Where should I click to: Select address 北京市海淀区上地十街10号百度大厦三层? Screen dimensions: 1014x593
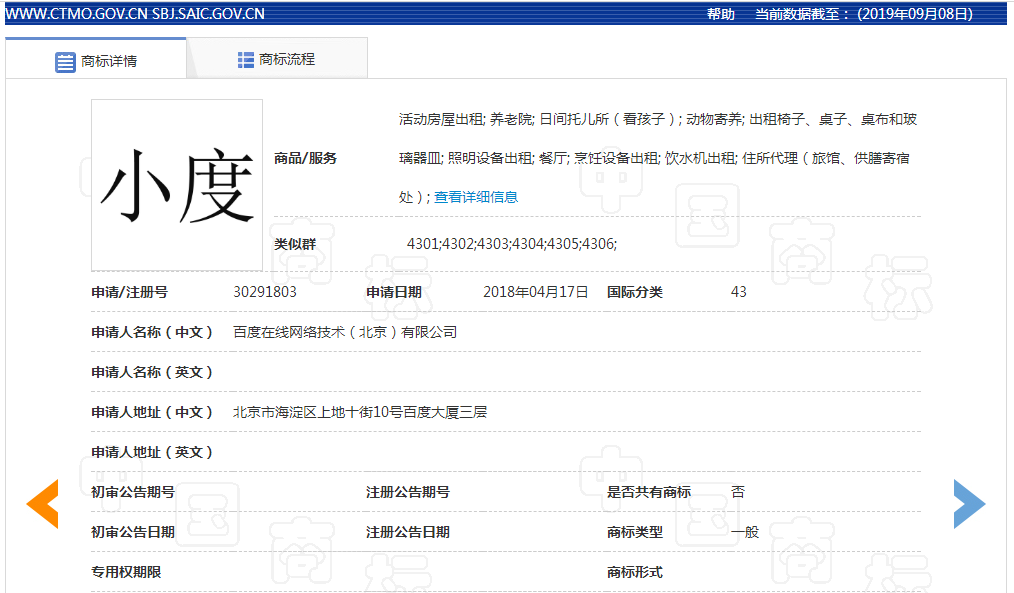[360, 413]
